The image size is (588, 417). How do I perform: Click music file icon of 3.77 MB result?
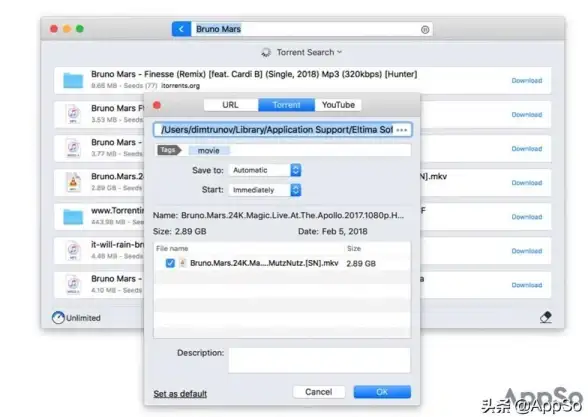pos(73,148)
